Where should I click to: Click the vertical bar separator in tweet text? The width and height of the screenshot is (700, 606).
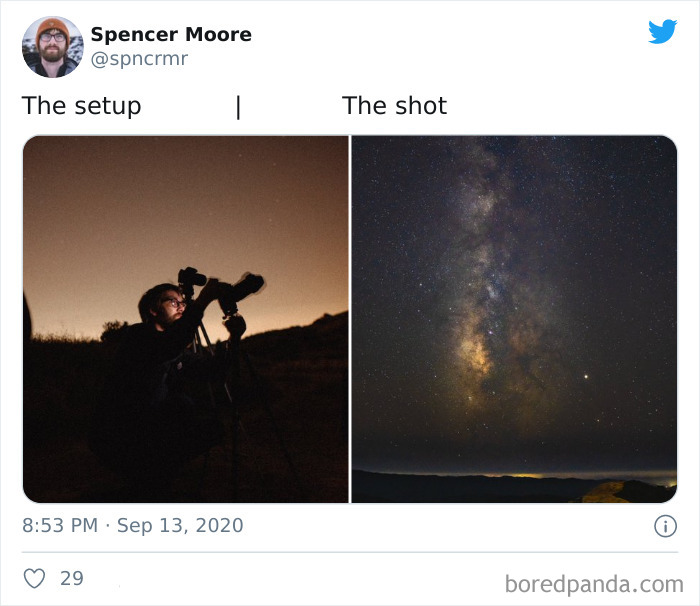pos(238,107)
